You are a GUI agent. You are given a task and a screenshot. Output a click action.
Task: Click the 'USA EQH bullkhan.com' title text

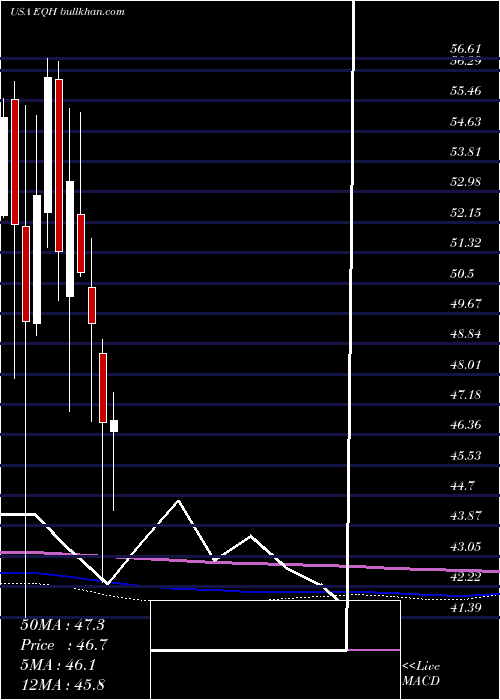[67, 12]
